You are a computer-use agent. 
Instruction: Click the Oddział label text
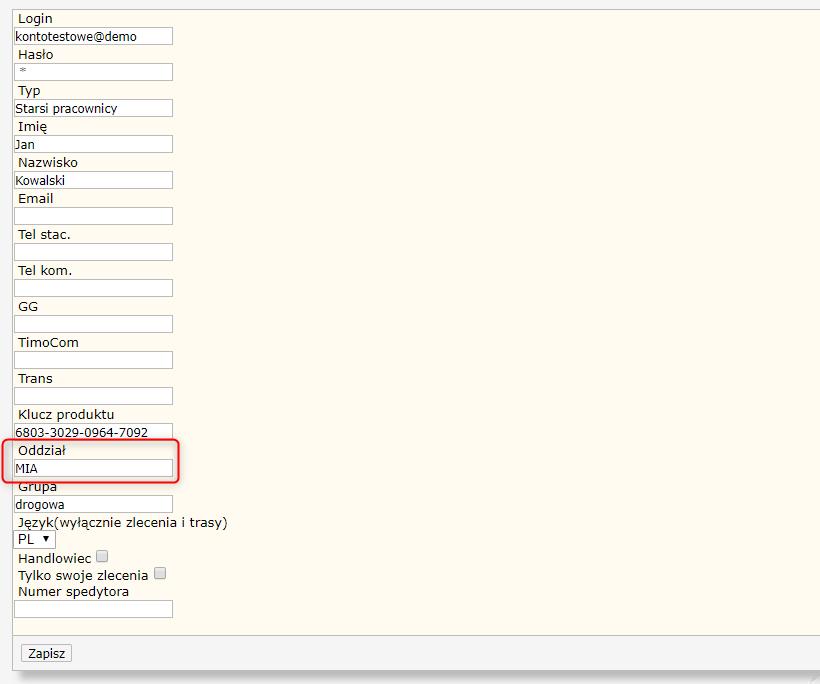pos(42,451)
